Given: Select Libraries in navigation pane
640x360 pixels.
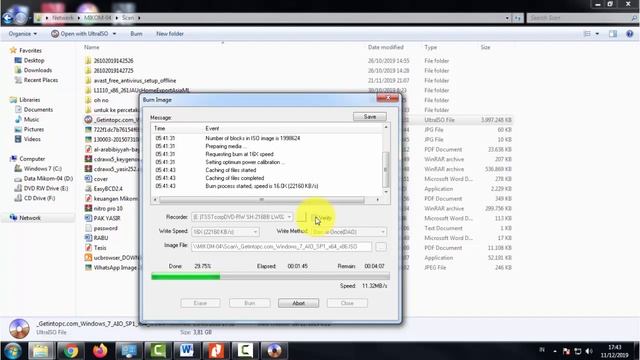Looking at the screenshot, I should pyautogui.click(x=25, y=100).
